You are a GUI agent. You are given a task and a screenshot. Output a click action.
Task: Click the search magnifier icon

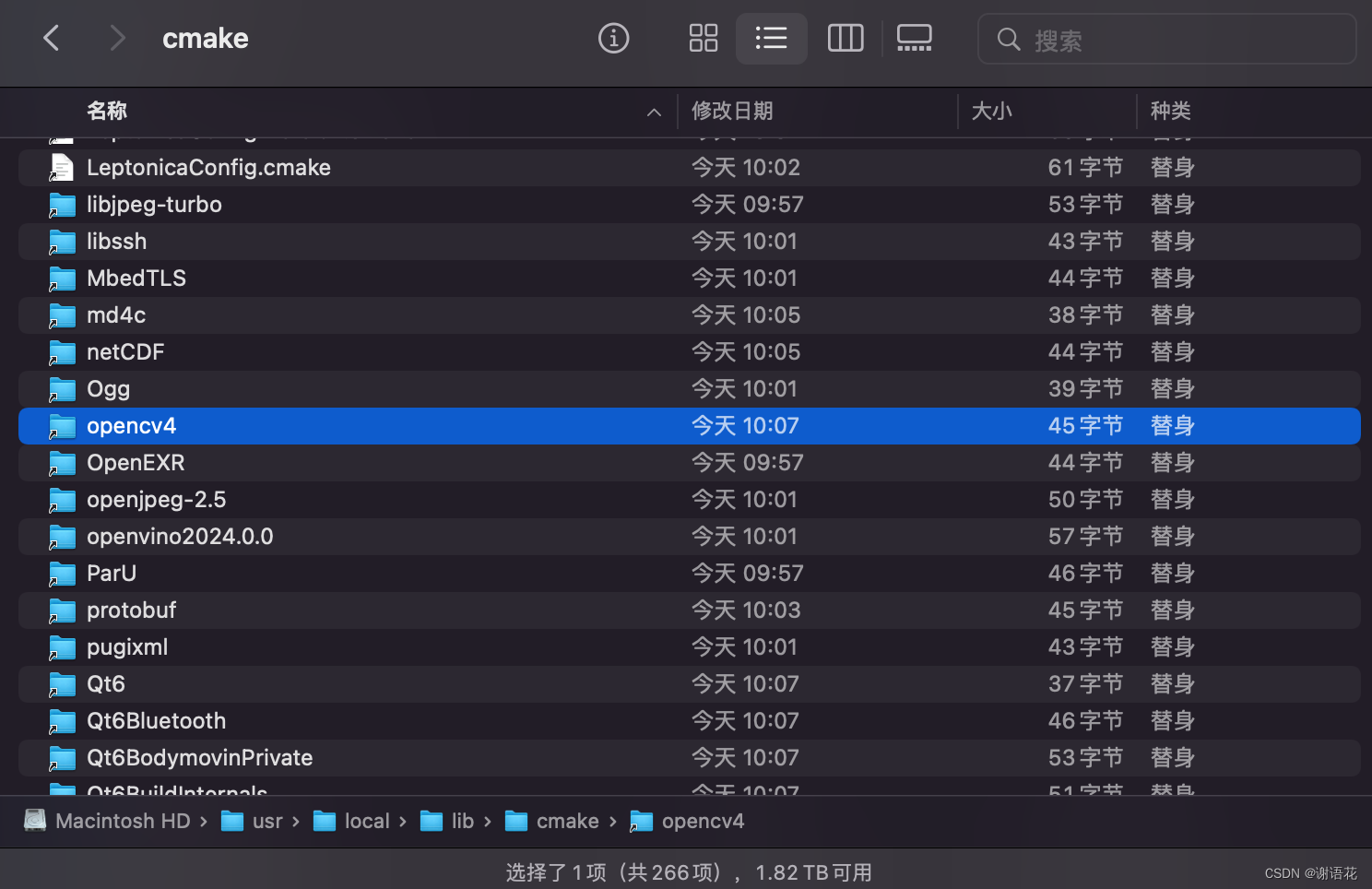[x=1009, y=40]
